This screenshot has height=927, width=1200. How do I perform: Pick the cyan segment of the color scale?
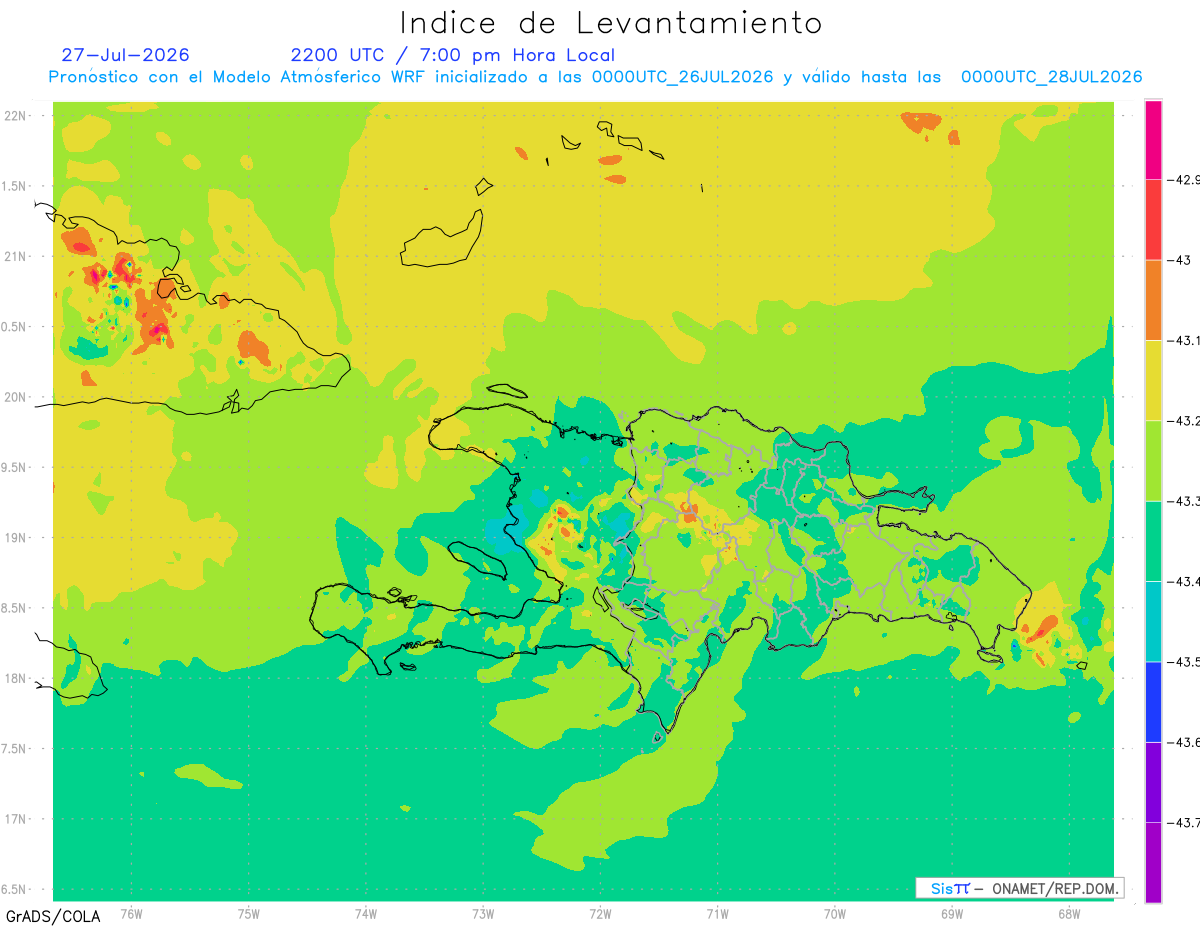click(1153, 622)
